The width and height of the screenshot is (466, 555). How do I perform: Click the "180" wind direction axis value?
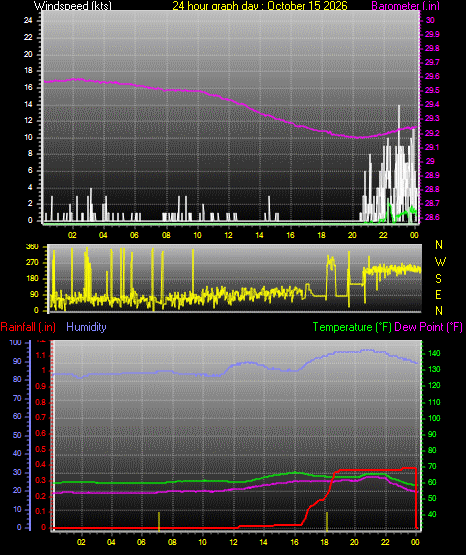(32, 279)
